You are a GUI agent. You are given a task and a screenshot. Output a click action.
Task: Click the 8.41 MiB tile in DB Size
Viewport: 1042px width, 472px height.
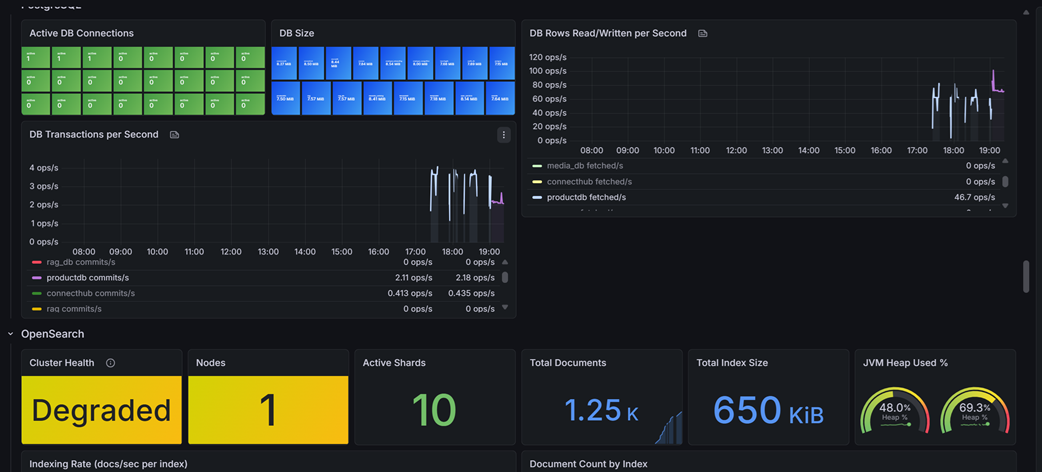coord(377,98)
